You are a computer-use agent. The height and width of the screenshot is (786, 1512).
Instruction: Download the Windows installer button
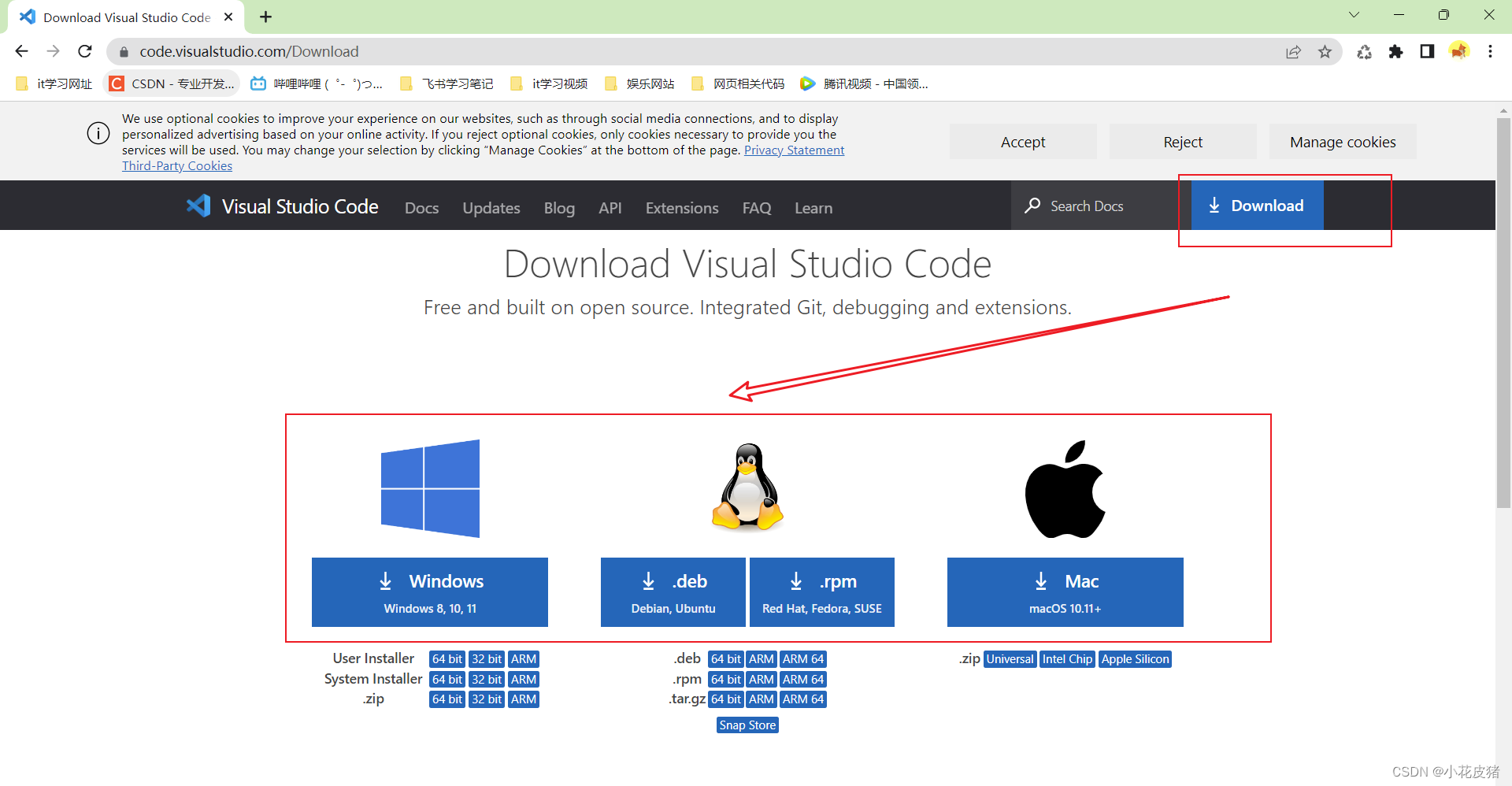430,592
